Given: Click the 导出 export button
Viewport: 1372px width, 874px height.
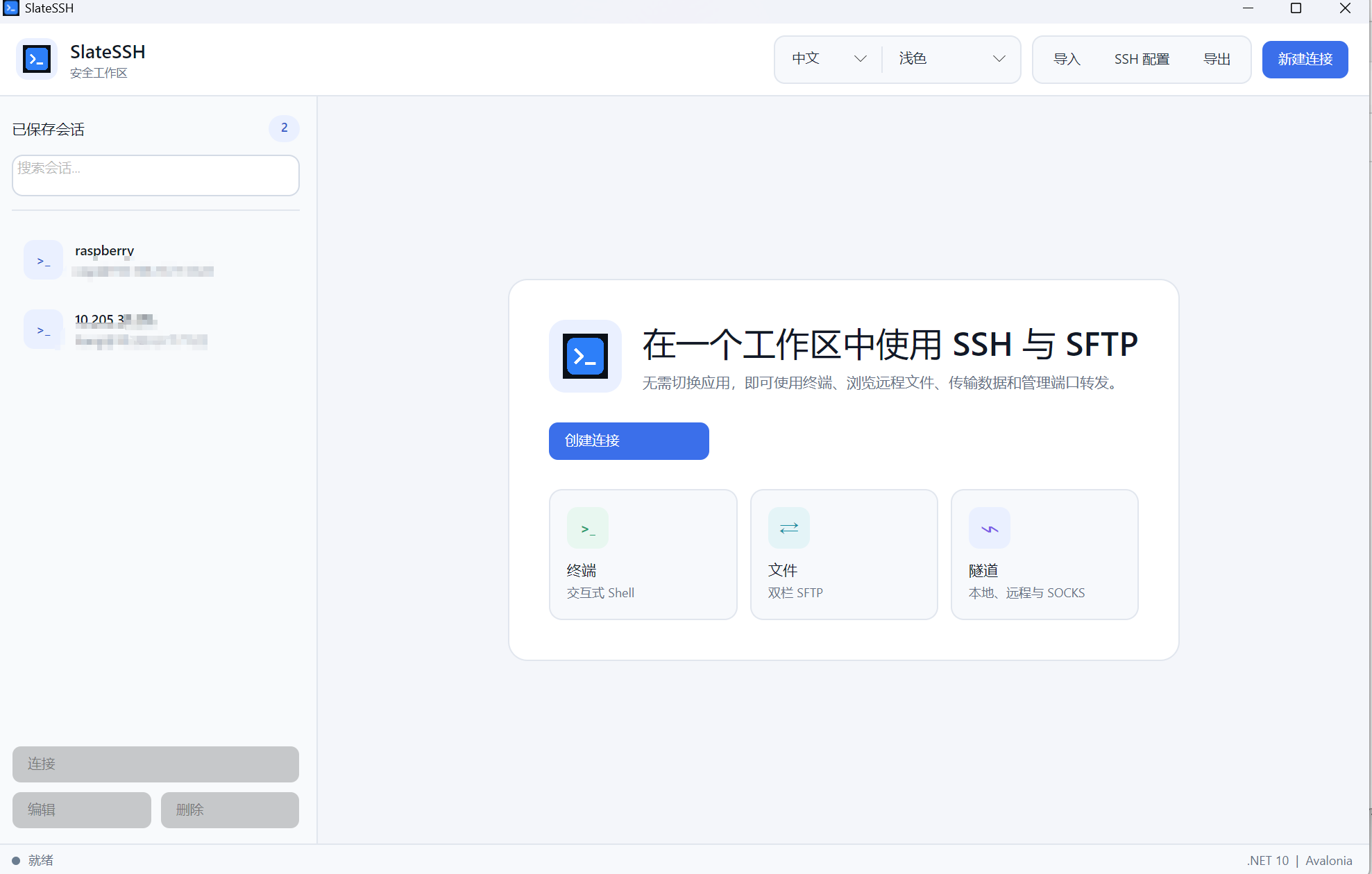Looking at the screenshot, I should pyautogui.click(x=1217, y=59).
